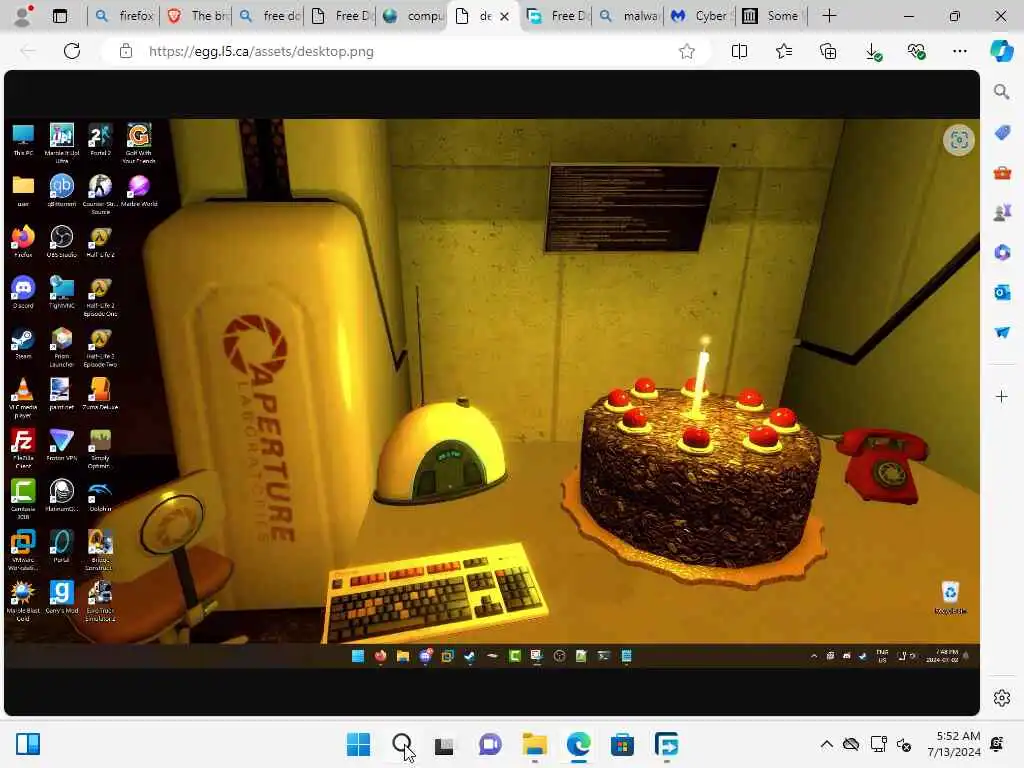
Task: Show hidden system tray icons
Action: click(826, 744)
